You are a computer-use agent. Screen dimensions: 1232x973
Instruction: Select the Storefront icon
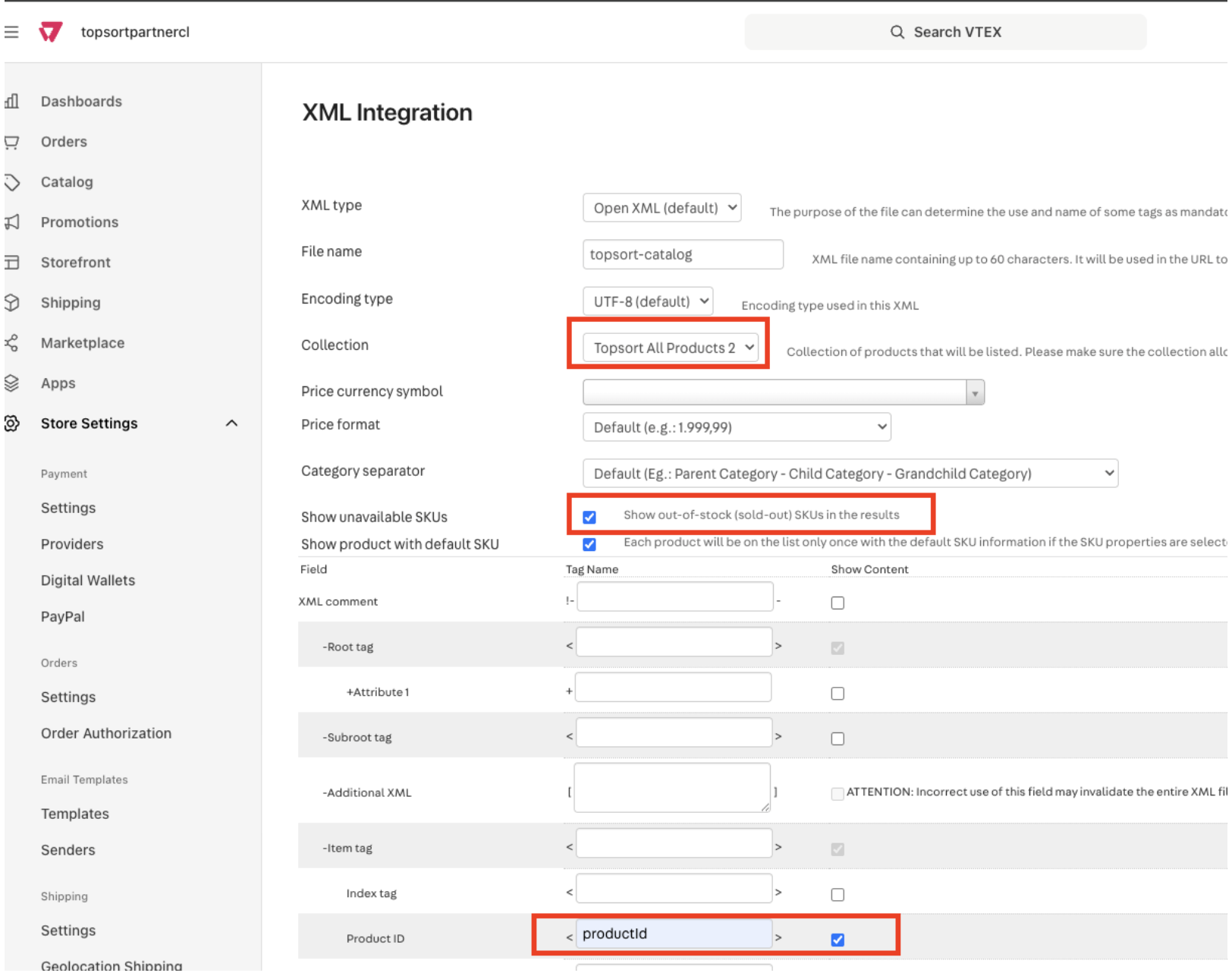12,262
